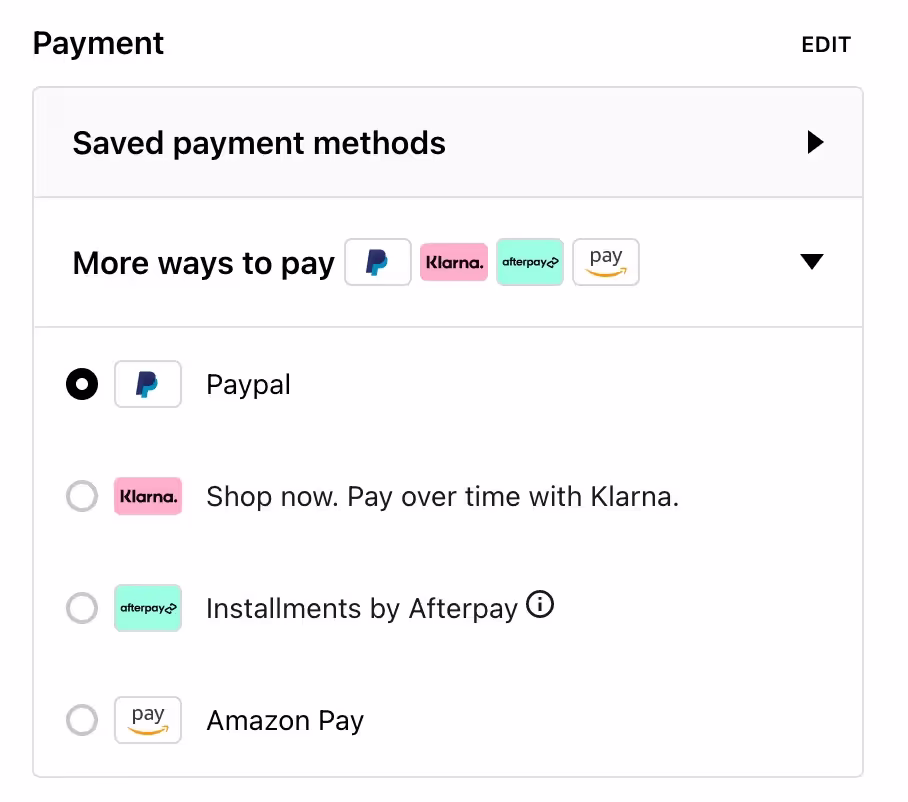Click the mint Afterpay logo in options list
This screenshot has height=802, width=908.
point(148,608)
